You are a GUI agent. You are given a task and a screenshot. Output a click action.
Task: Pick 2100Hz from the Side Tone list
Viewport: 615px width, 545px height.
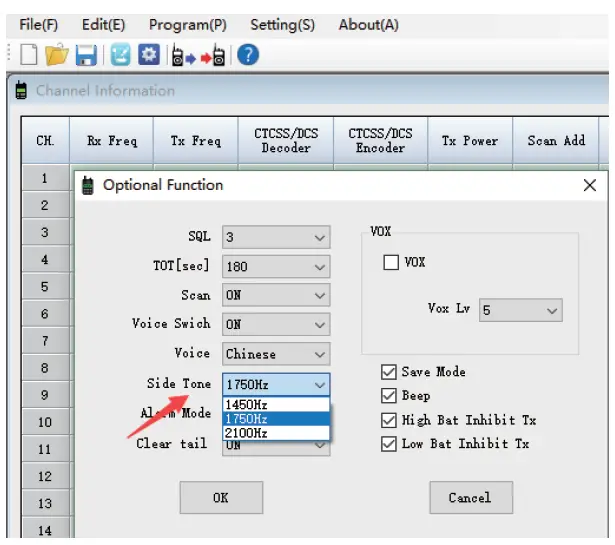[276, 433]
